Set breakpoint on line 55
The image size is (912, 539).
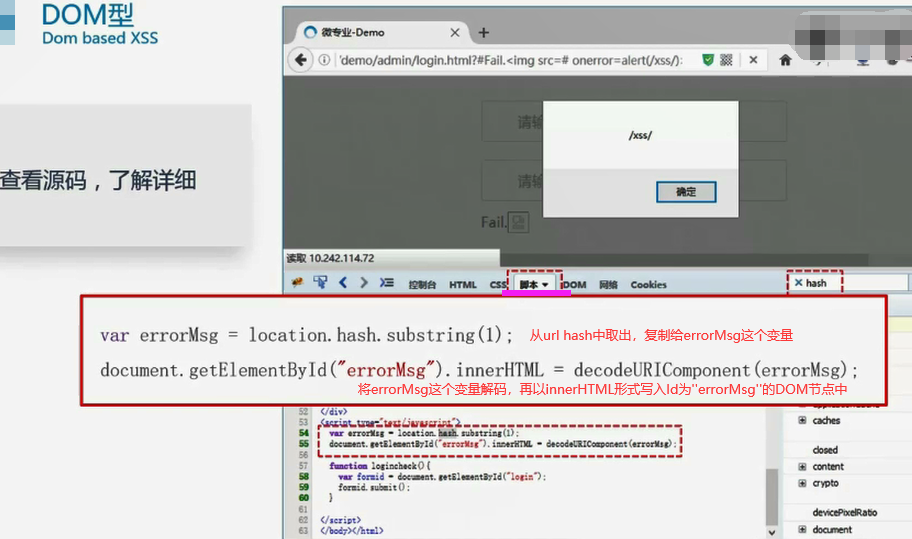point(304,444)
